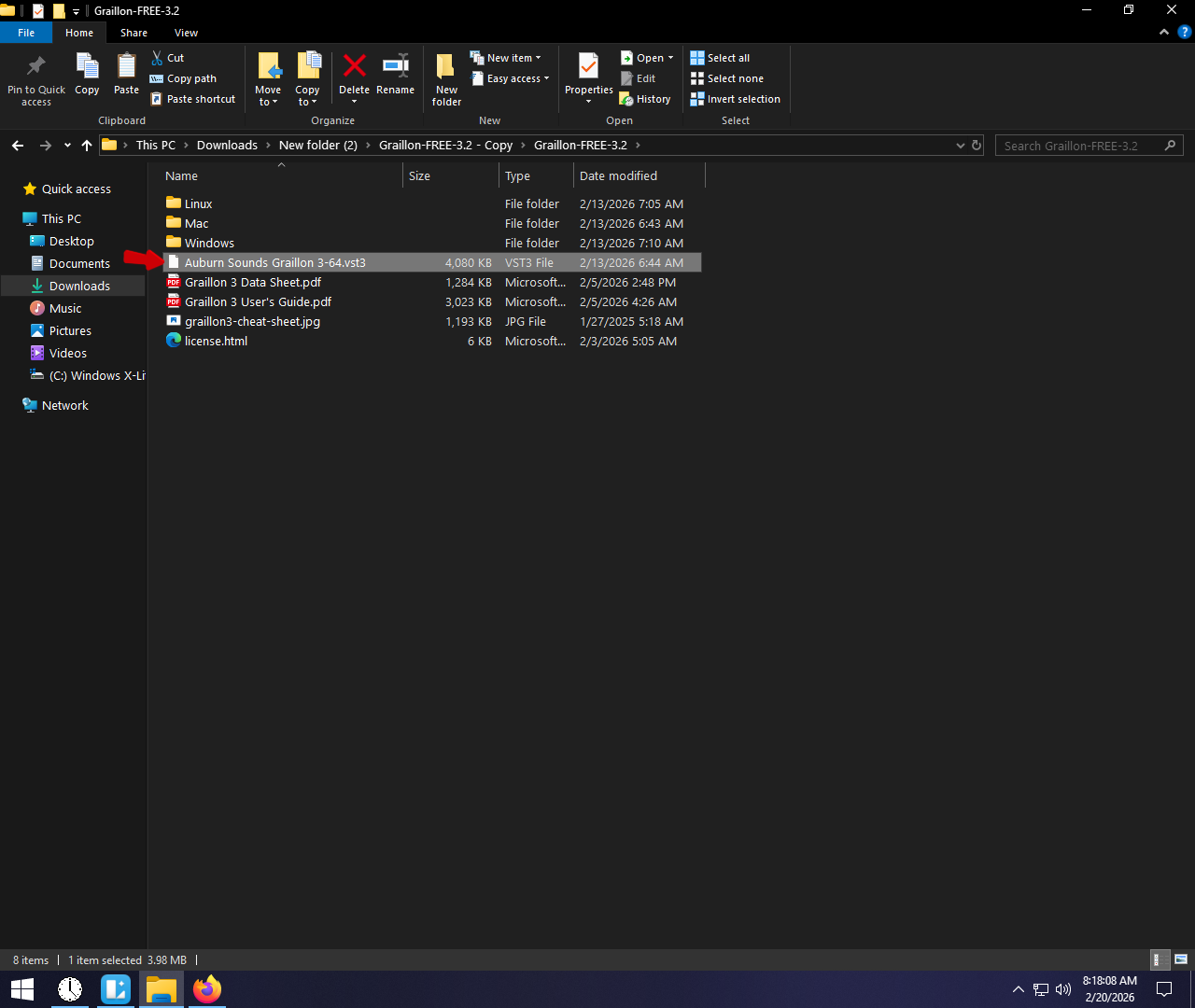The width and height of the screenshot is (1195, 1008).
Task: Open Properties from the ribbon
Action: (588, 67)
